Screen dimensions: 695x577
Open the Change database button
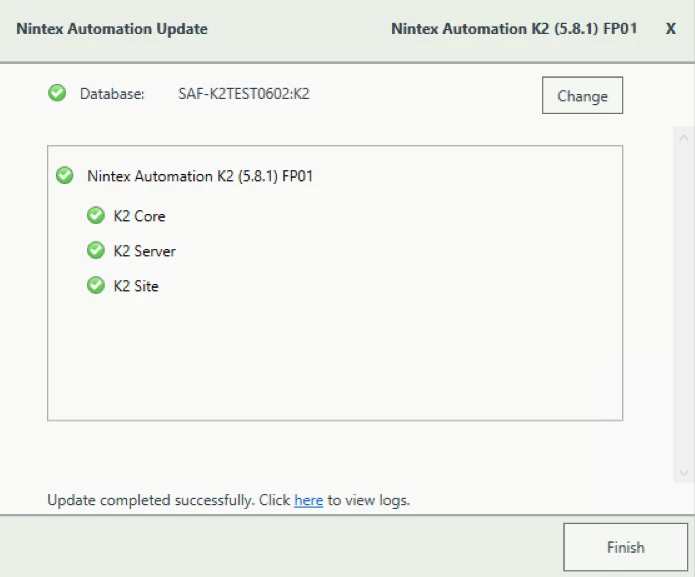582,95
